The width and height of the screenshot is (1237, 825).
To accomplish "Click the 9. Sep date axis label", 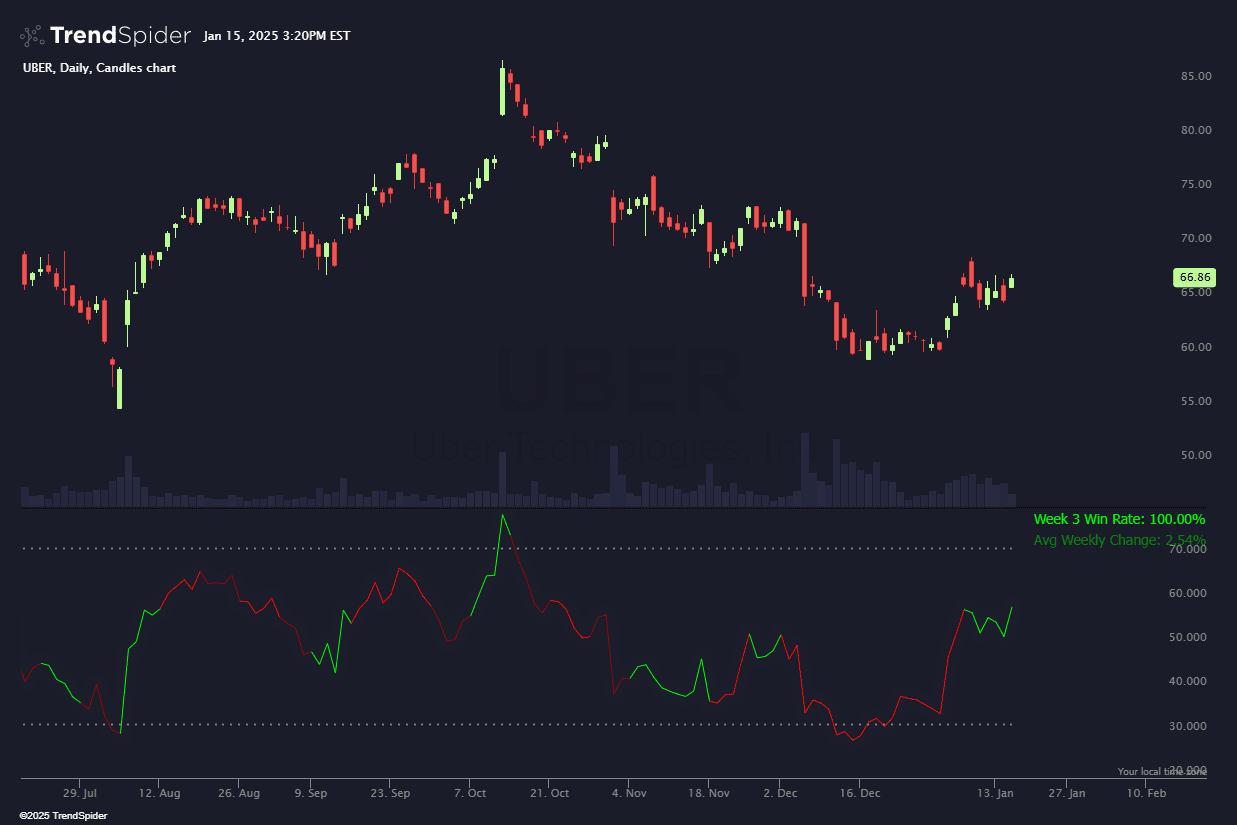I will (311, 793).
